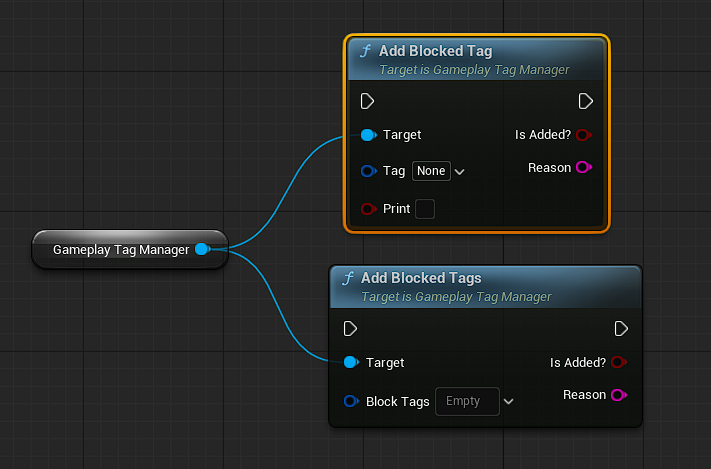Click Gameplay Tag Manager output pin
Viewport: 711px width, 469px height.
coord(202,249)
